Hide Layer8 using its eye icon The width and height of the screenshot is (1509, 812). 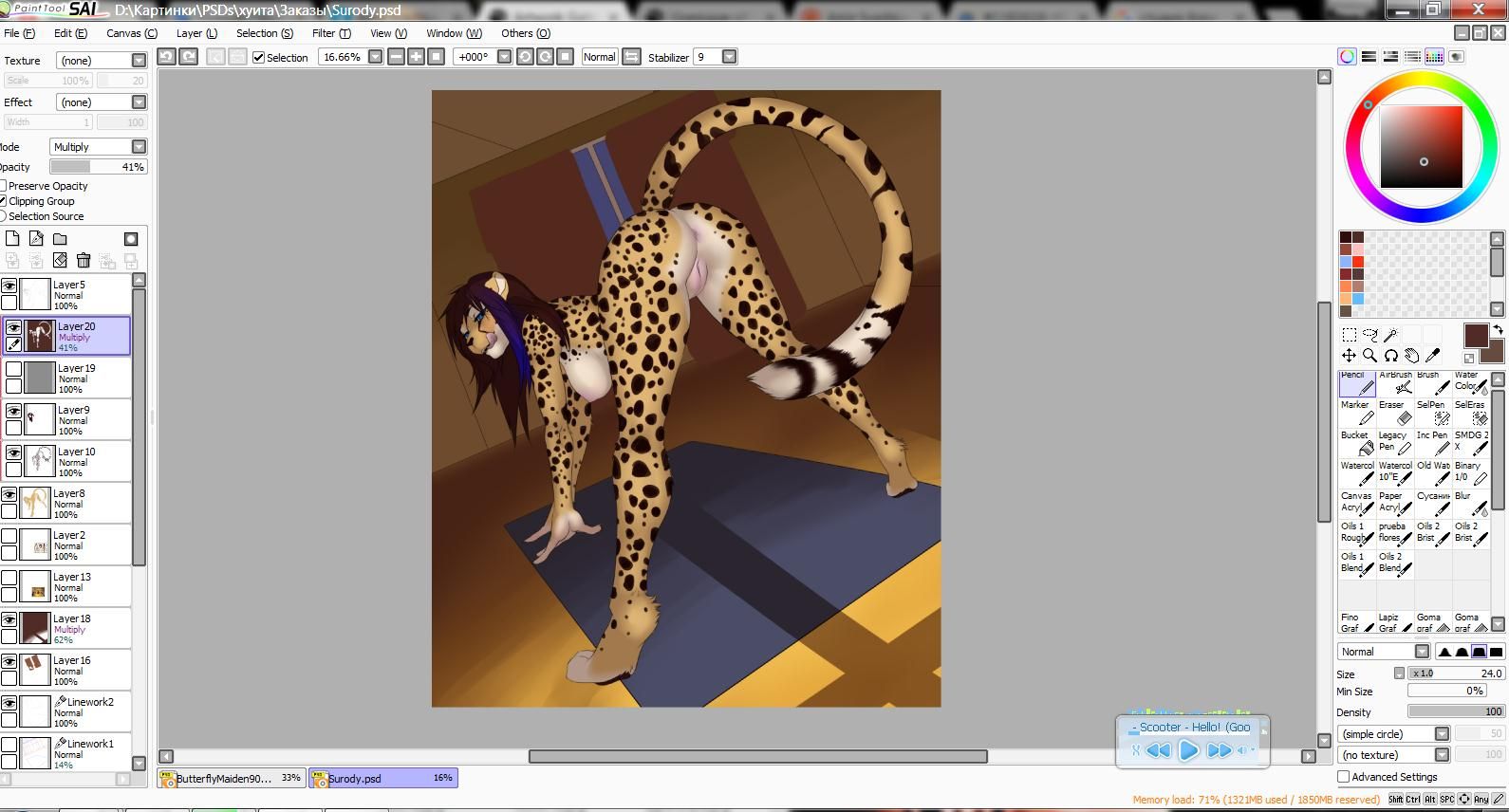click(9, 494)
